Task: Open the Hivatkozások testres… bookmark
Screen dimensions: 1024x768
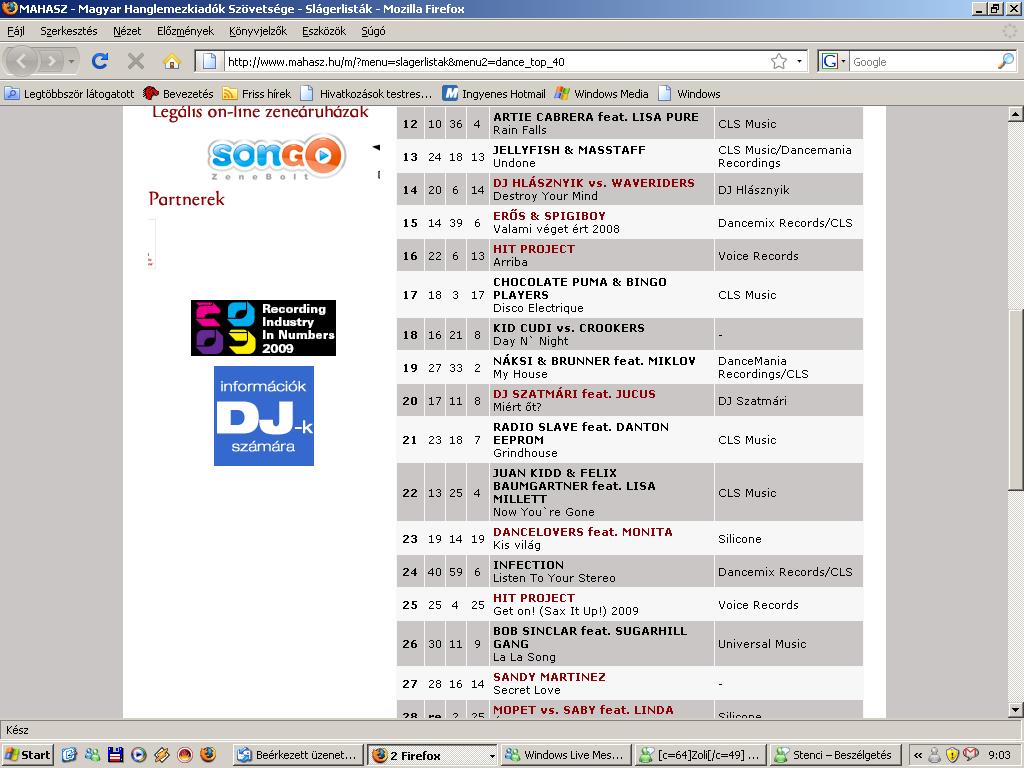Action: pos(366,93)
